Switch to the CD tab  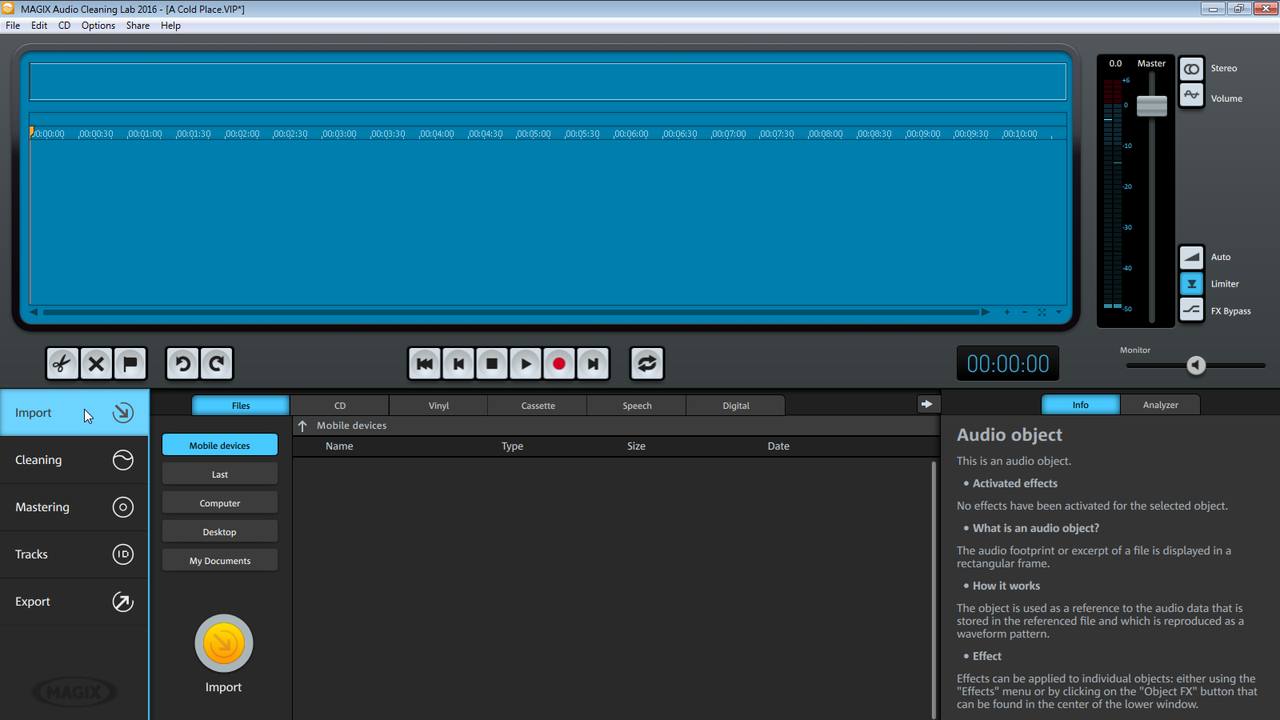pos(340,406)
